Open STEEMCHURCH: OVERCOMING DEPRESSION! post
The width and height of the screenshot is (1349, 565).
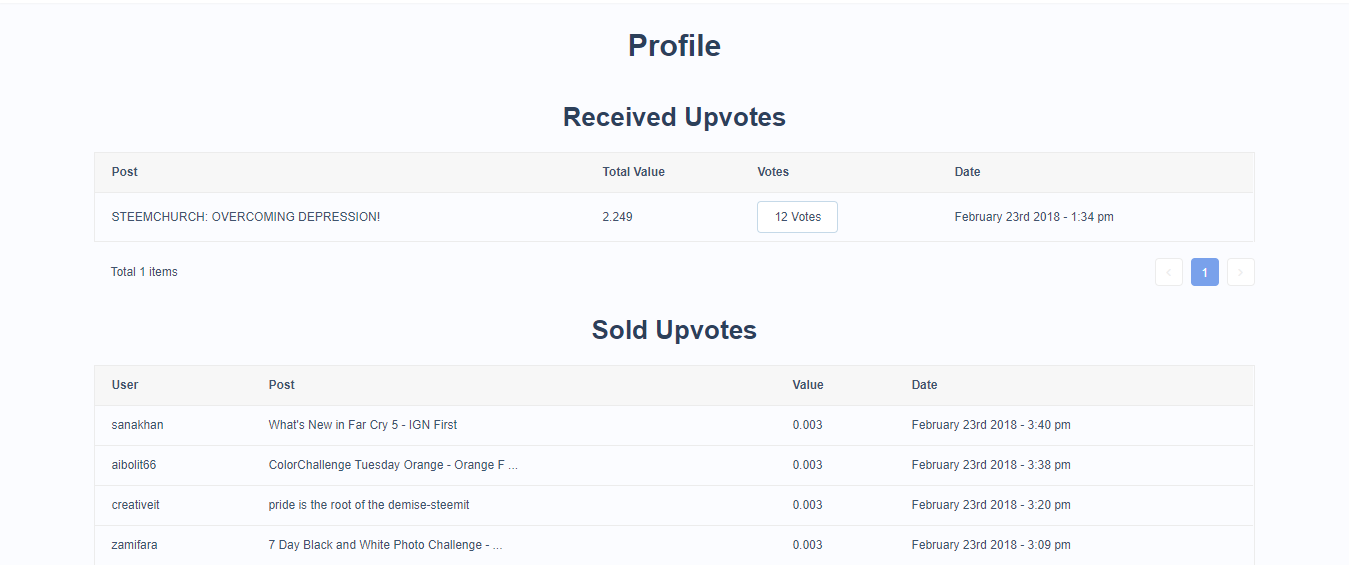click(246, 217)
